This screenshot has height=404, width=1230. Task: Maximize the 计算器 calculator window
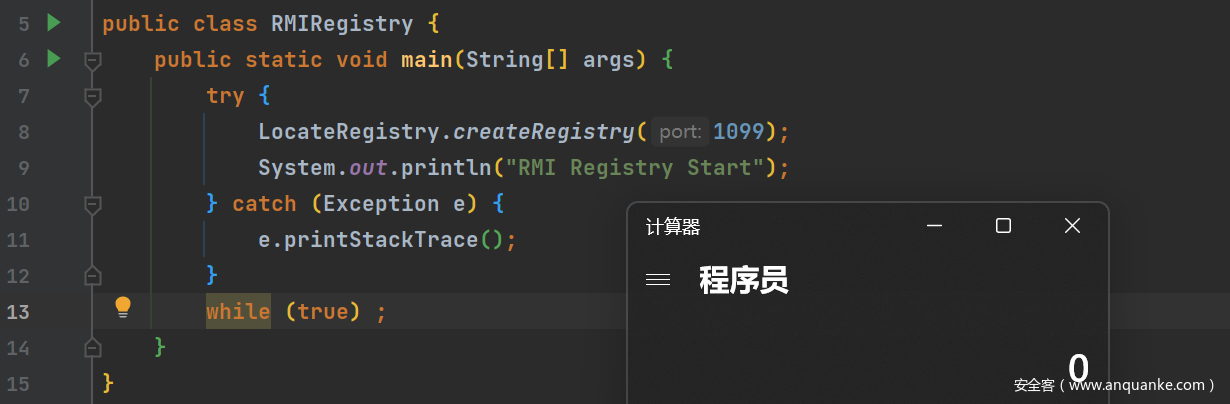1003,226
